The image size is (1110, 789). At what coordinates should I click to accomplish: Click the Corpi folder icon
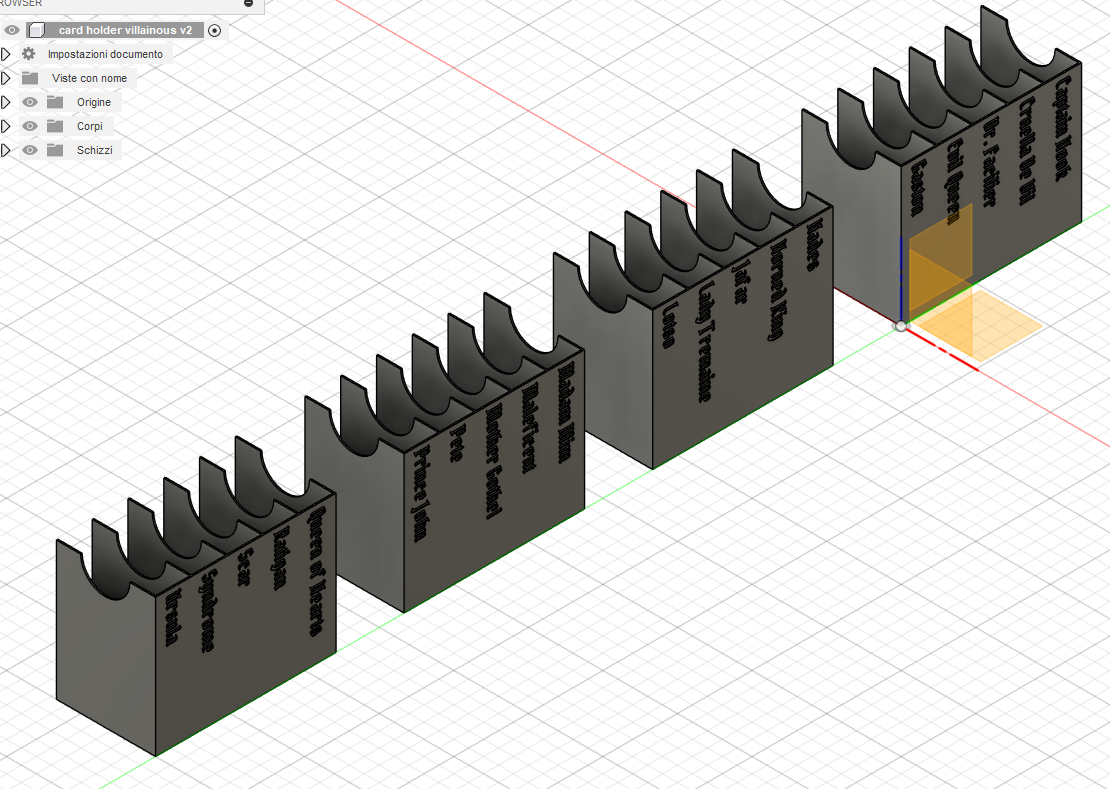coord(55,126)
